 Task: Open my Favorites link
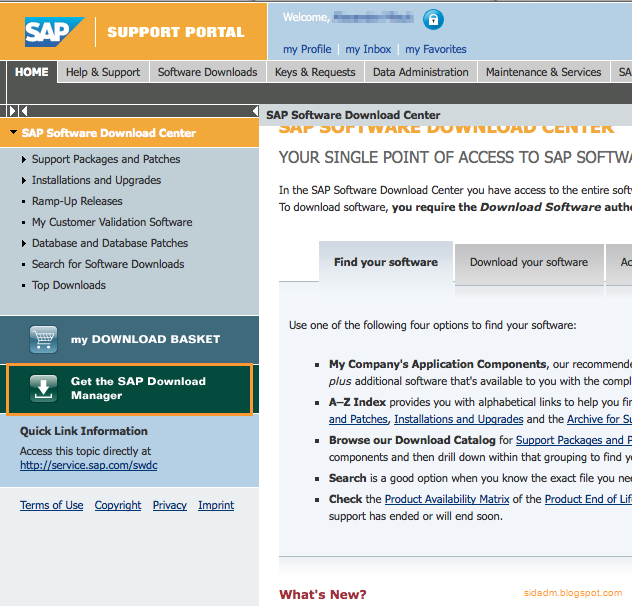click(x=436, y=49)
